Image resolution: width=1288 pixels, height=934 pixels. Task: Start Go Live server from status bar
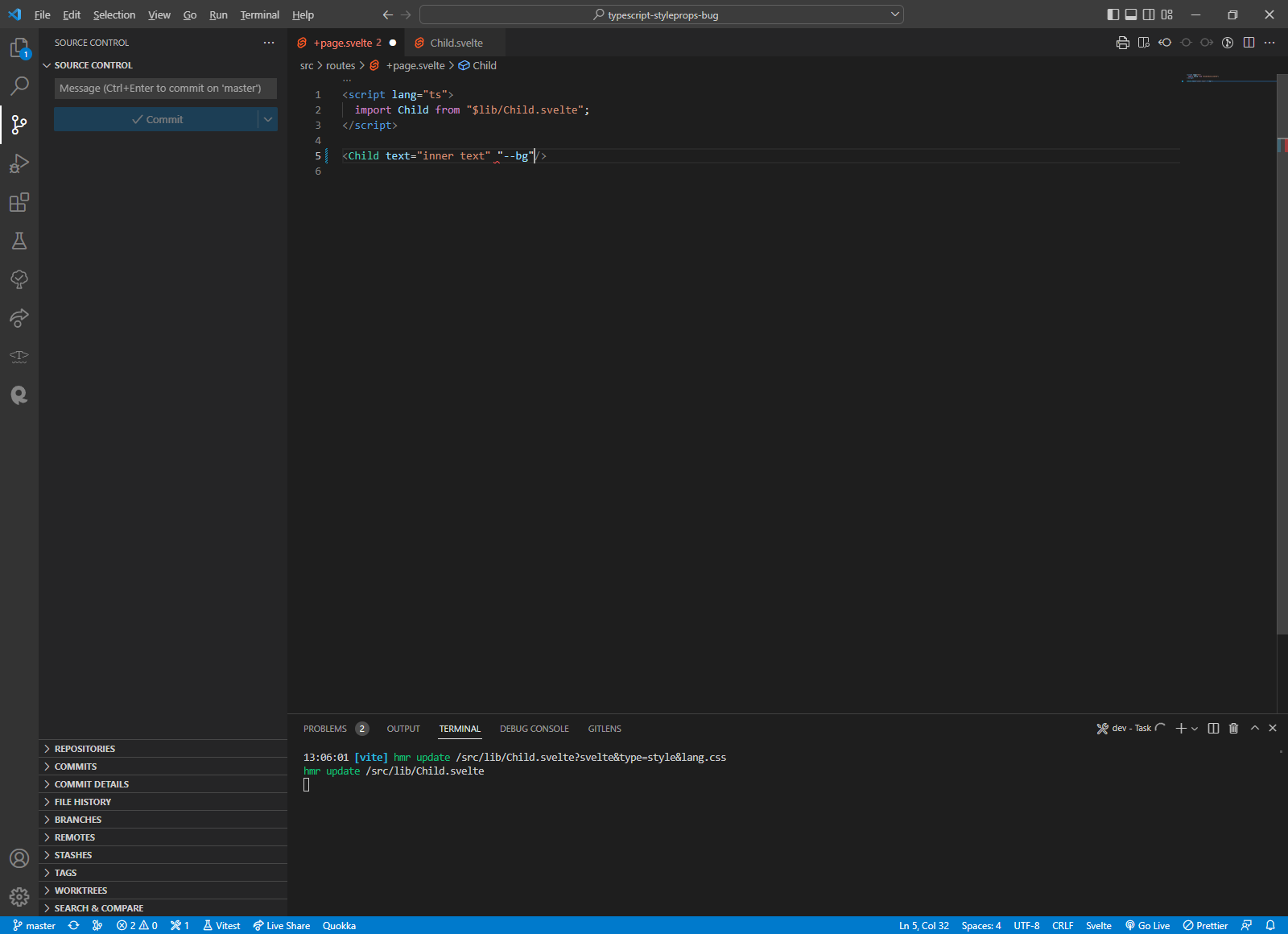point(1149,925)
